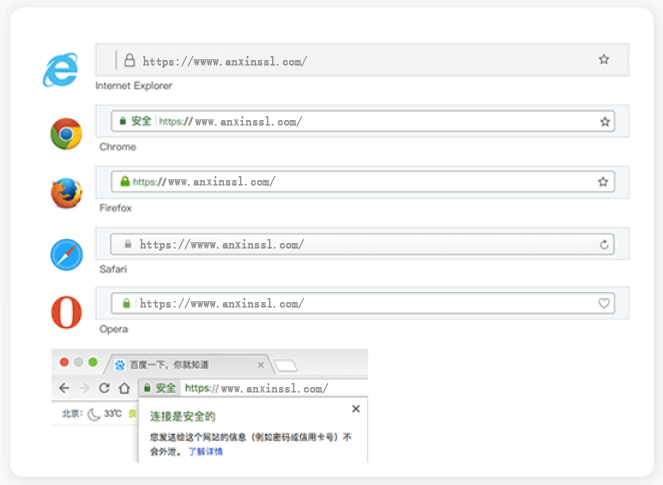Viewport: 663px width, 485px height.
Task: Reload the Baidu page with refresh icon
Action: click(104, 388)
